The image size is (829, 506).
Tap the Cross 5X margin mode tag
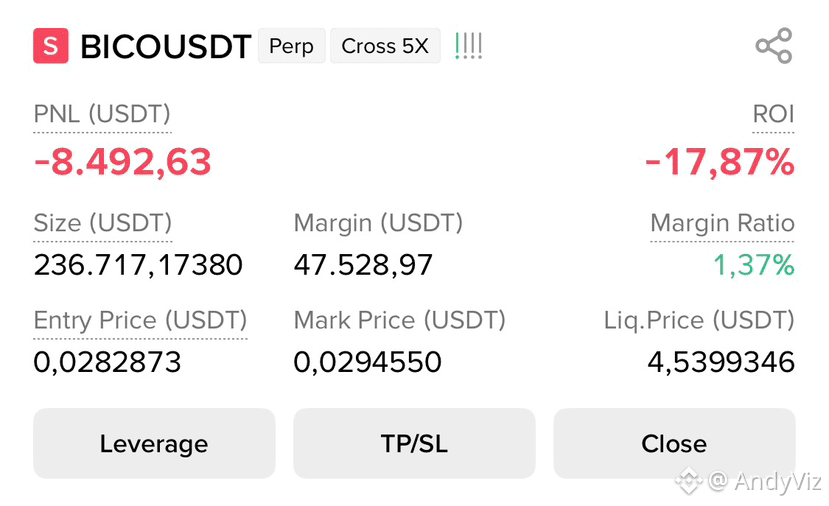click(385, 46)
